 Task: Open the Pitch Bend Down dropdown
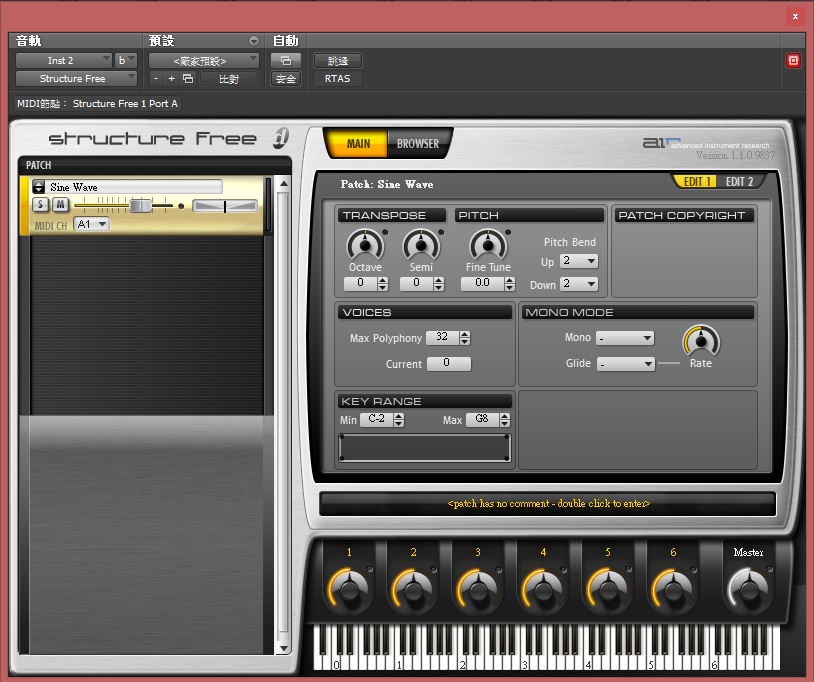click(579, 283)
